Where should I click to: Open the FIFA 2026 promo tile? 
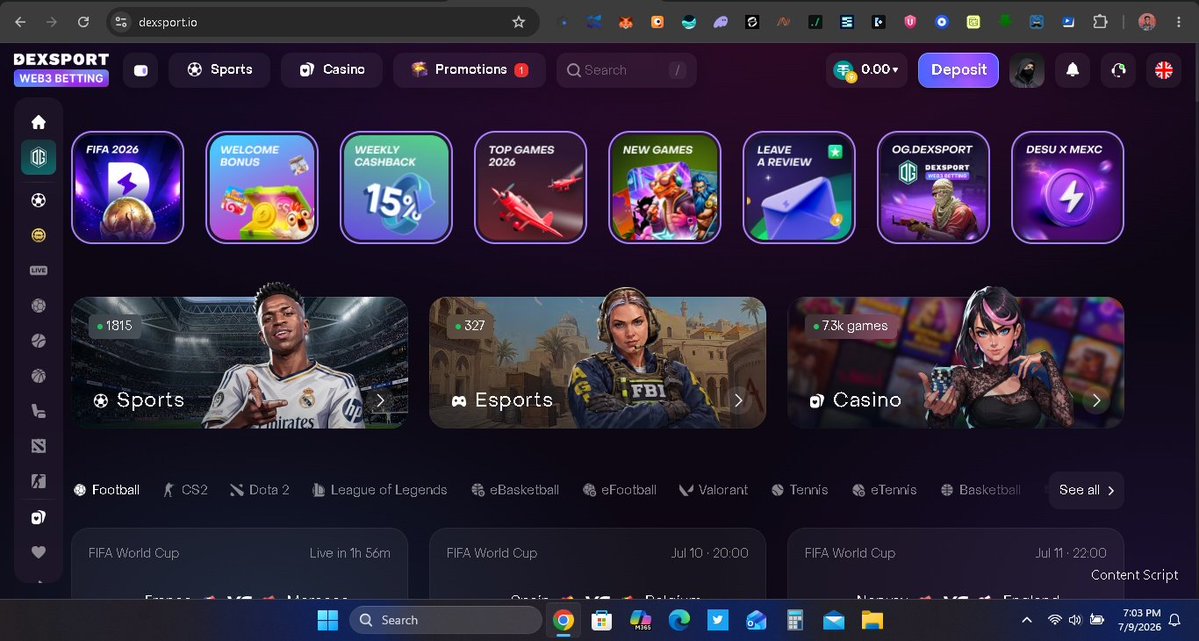click(x=128, y=187)
